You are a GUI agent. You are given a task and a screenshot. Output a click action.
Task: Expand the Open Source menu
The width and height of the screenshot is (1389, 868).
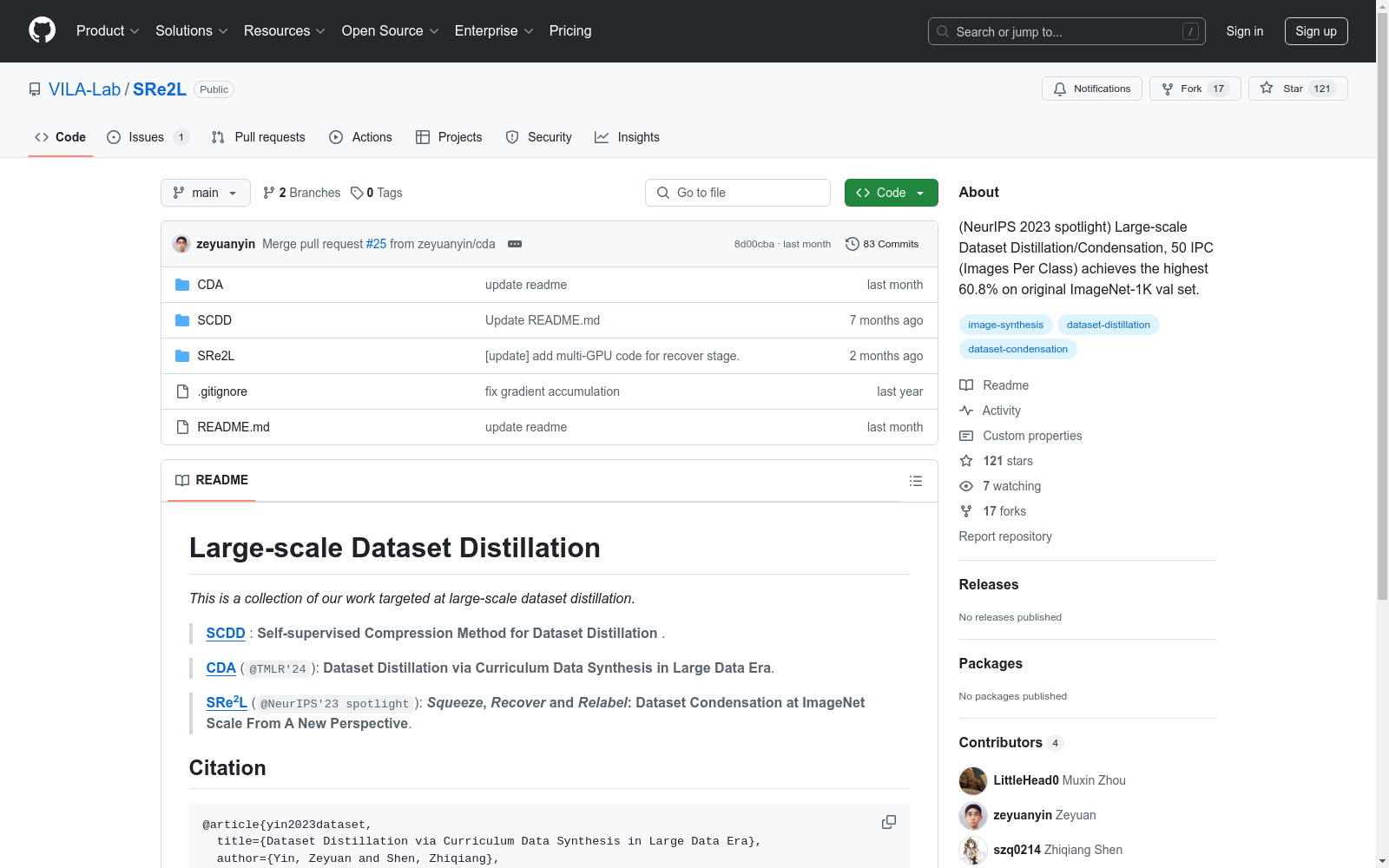tap(391, 31)
